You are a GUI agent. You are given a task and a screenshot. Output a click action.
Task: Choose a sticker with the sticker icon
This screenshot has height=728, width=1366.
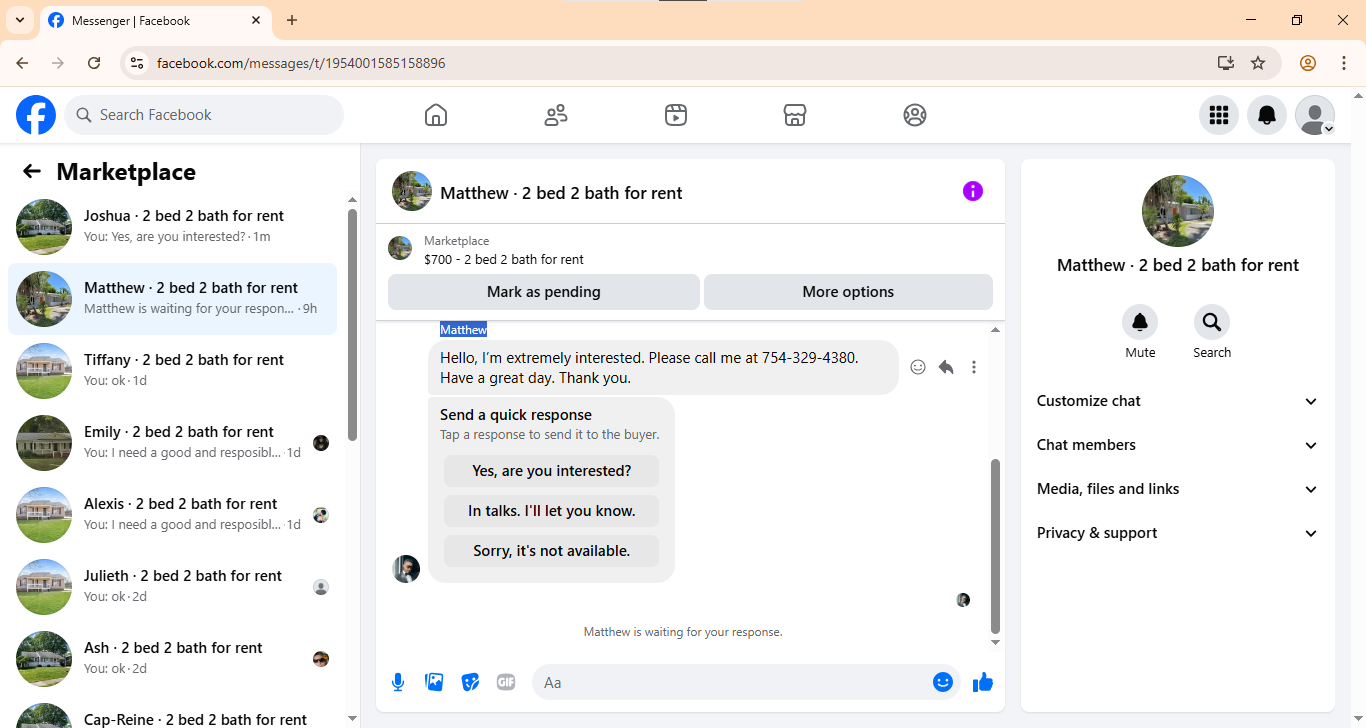(470, 682)
